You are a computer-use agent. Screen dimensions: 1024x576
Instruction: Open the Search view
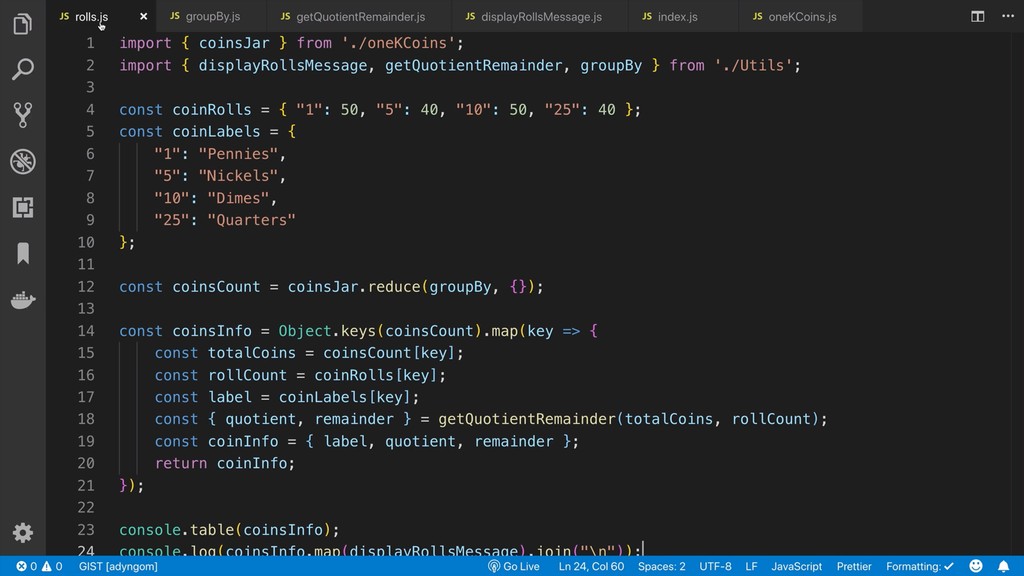tap(22, 69)
